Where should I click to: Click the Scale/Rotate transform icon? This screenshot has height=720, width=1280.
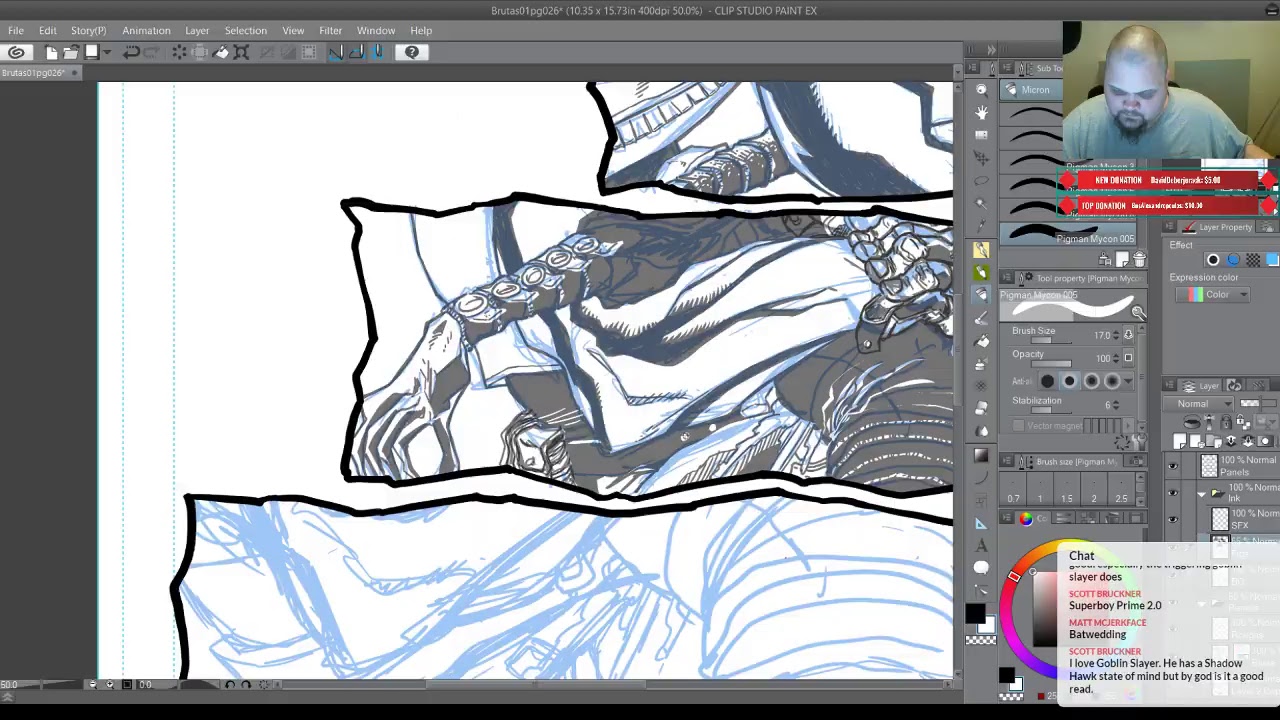point(241,52)
